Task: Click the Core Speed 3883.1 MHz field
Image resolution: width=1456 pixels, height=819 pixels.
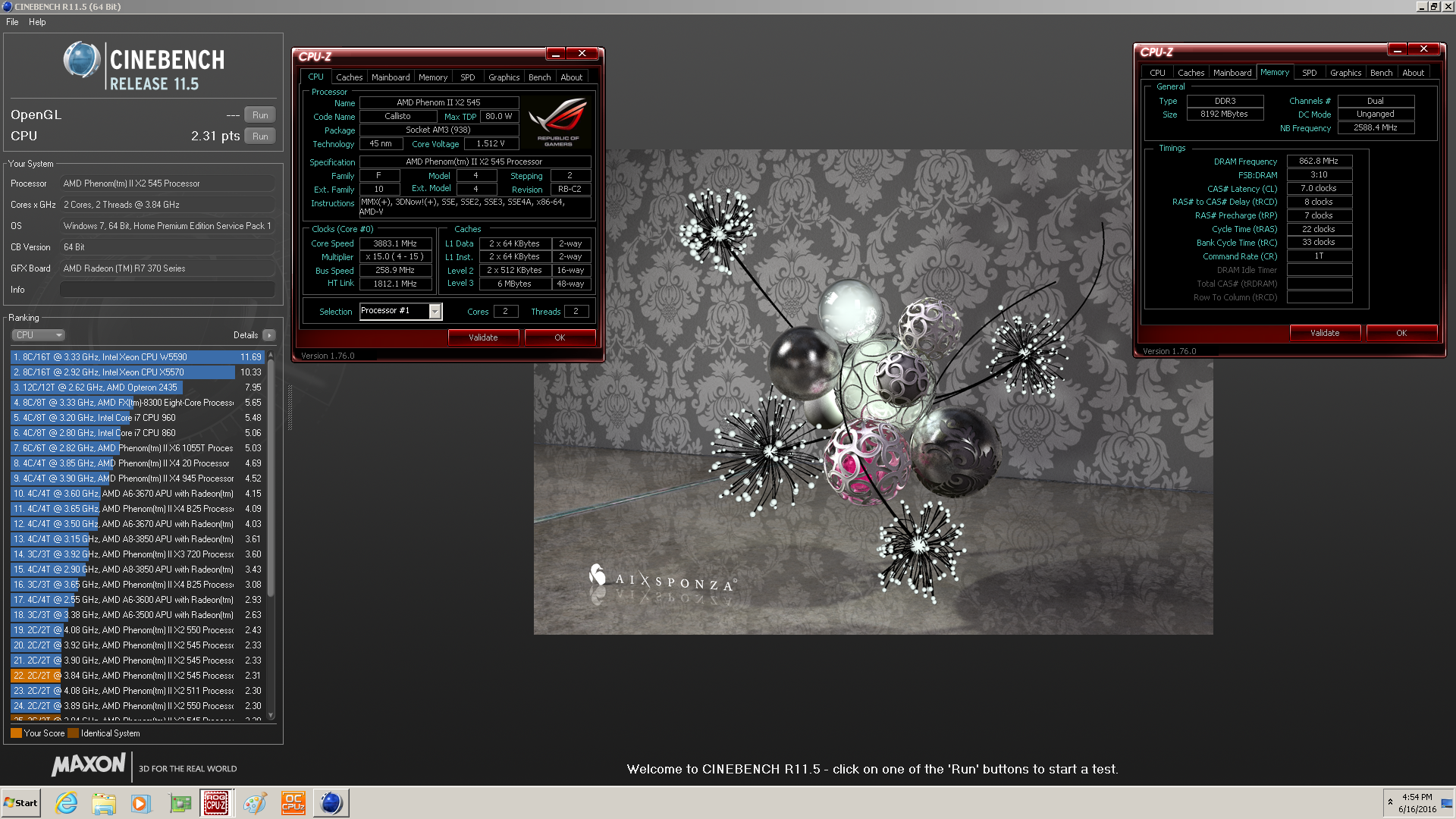Action: point(395,243)
